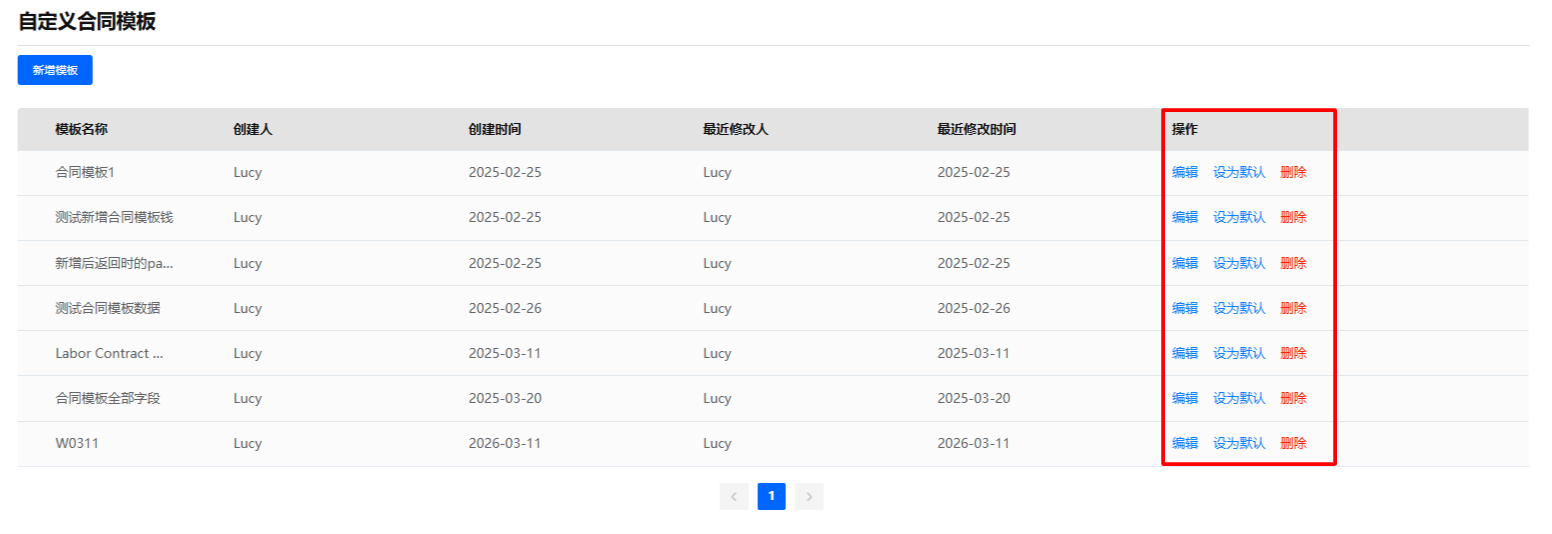
Task: Set 合同模板1 as default
Action: (x=1239, y=172)
